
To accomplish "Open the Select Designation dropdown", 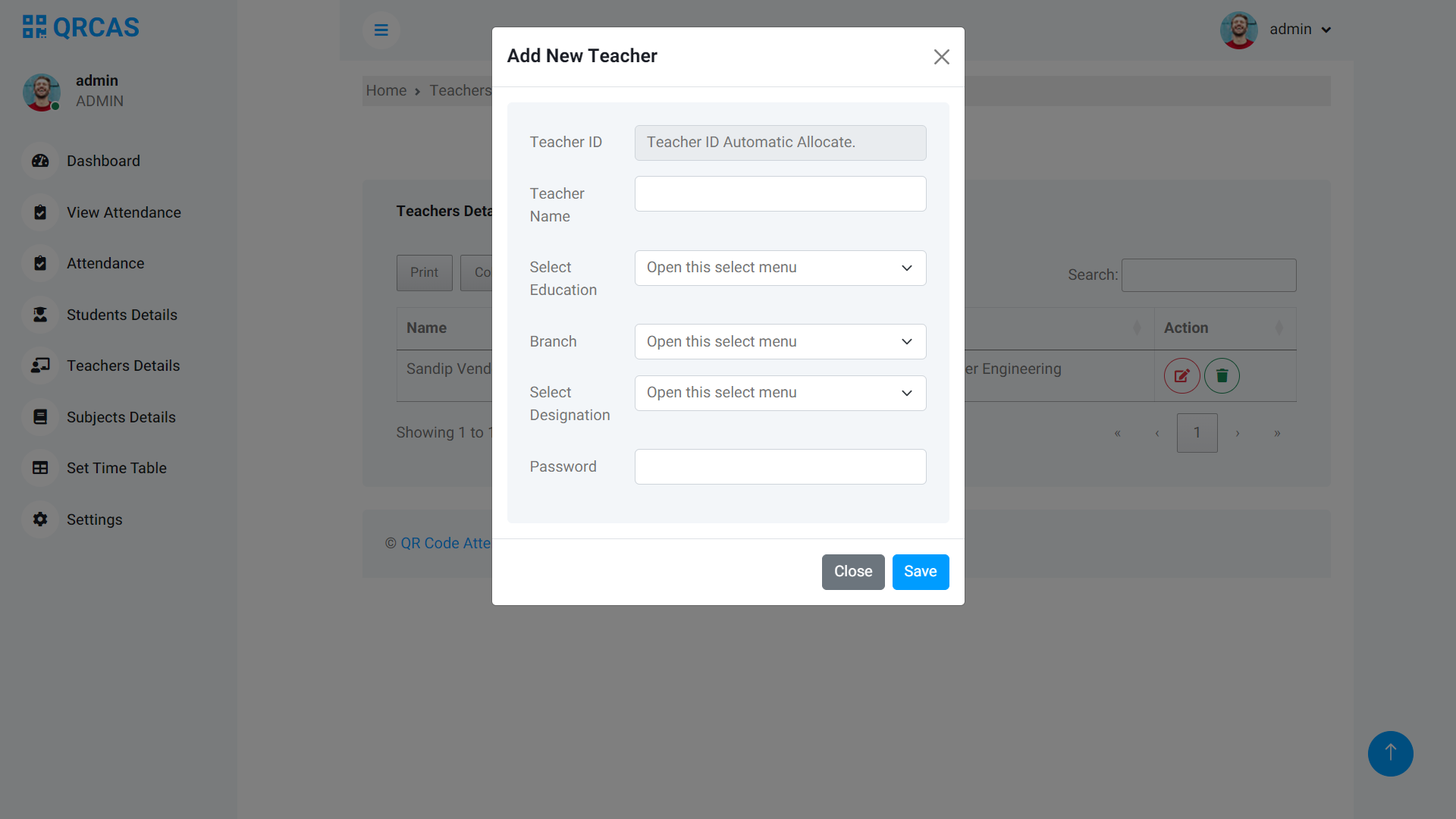I will [x=780, y=393].
